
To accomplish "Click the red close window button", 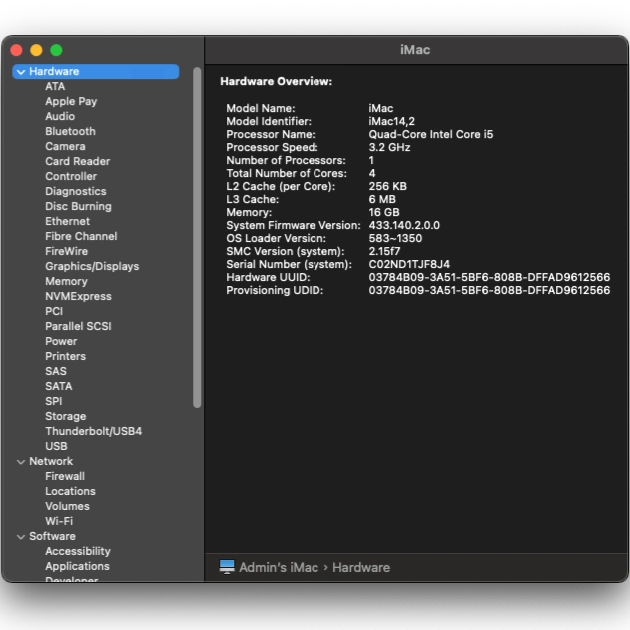I will [x=16, y=50].
